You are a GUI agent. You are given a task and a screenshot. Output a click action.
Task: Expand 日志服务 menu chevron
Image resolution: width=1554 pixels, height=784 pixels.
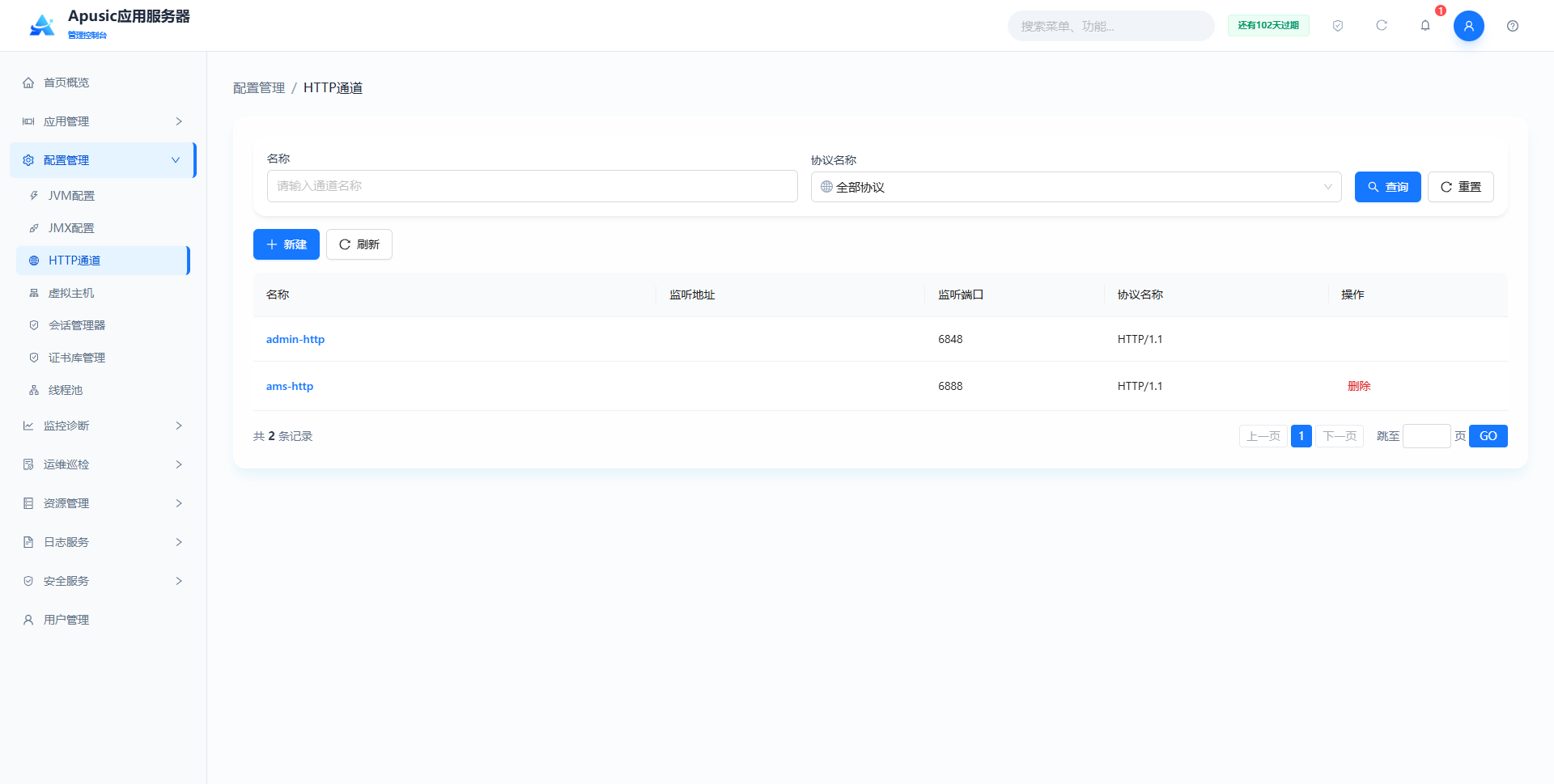[179, 542]
